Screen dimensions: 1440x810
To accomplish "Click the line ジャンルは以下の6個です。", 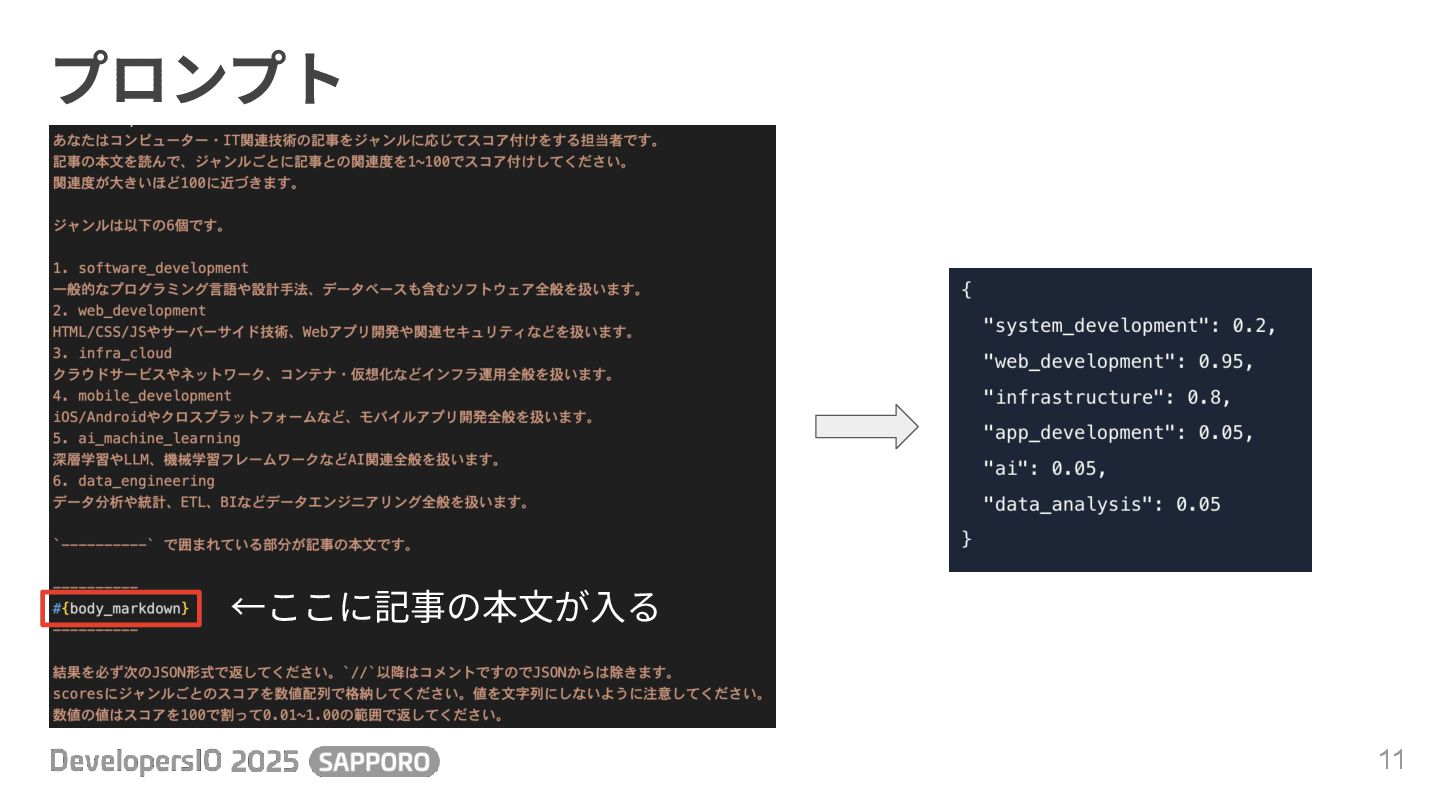I will (139, 226).
